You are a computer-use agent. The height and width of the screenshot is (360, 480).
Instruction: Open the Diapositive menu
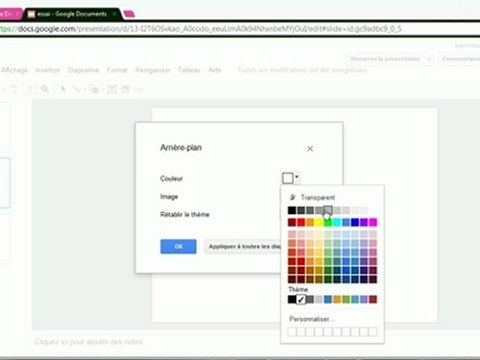tap(83, 70)
